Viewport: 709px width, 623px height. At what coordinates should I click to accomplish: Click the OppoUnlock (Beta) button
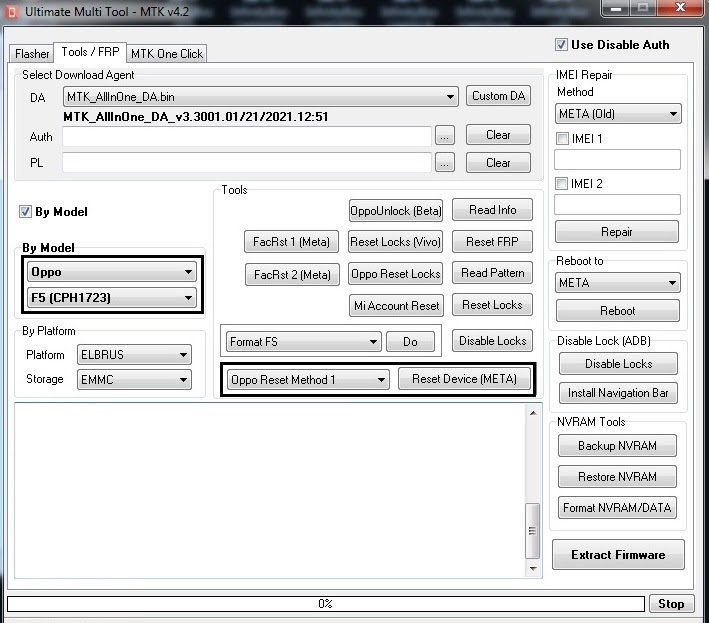(x=396, y=211)
